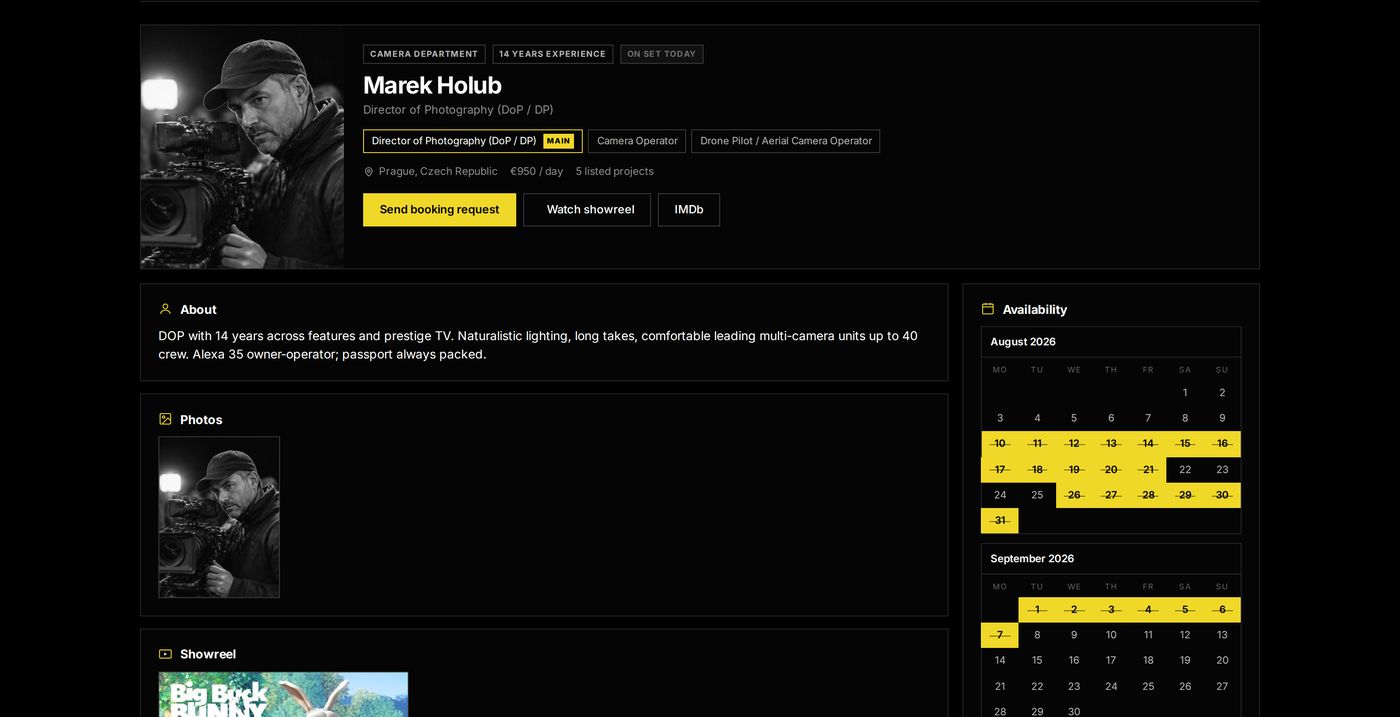
Task: Click the 14 Years Experience badge
Action: [x=552, y=54]
